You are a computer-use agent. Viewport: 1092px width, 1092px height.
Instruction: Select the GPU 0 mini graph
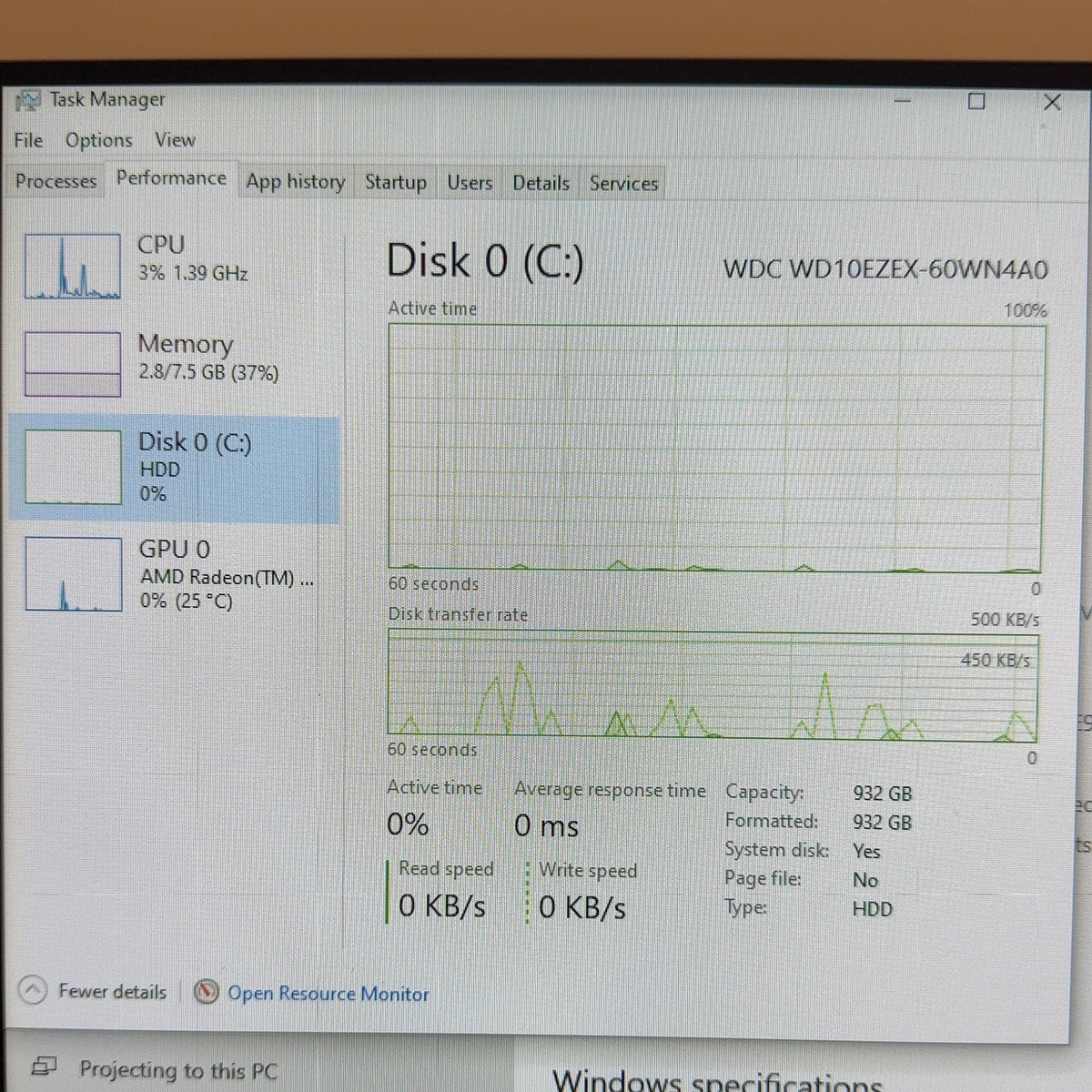(74, 574)
